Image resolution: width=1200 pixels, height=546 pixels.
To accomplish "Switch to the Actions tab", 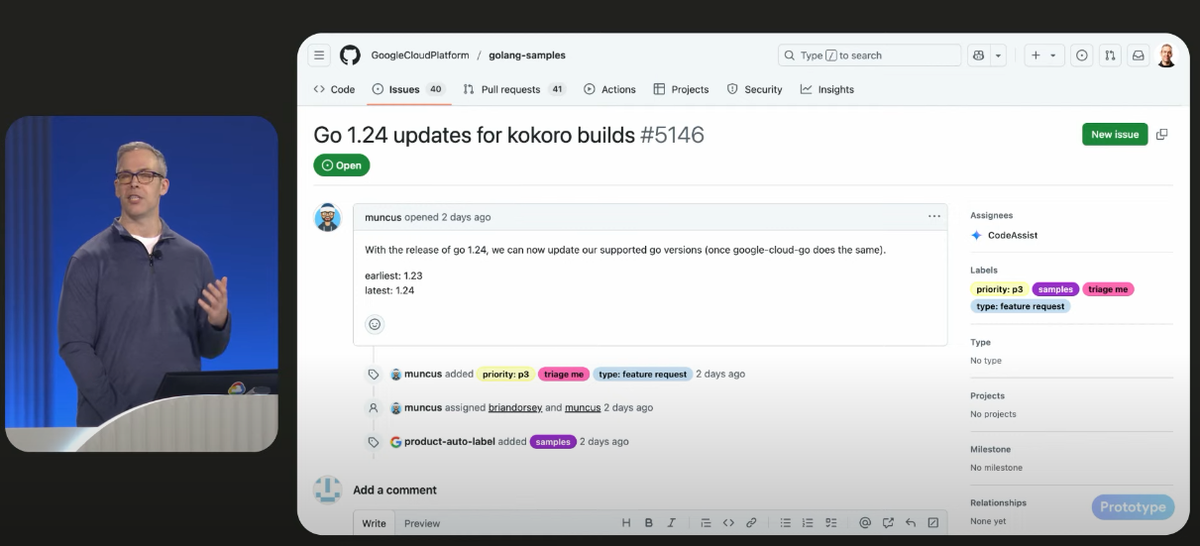I will (610, 89).
